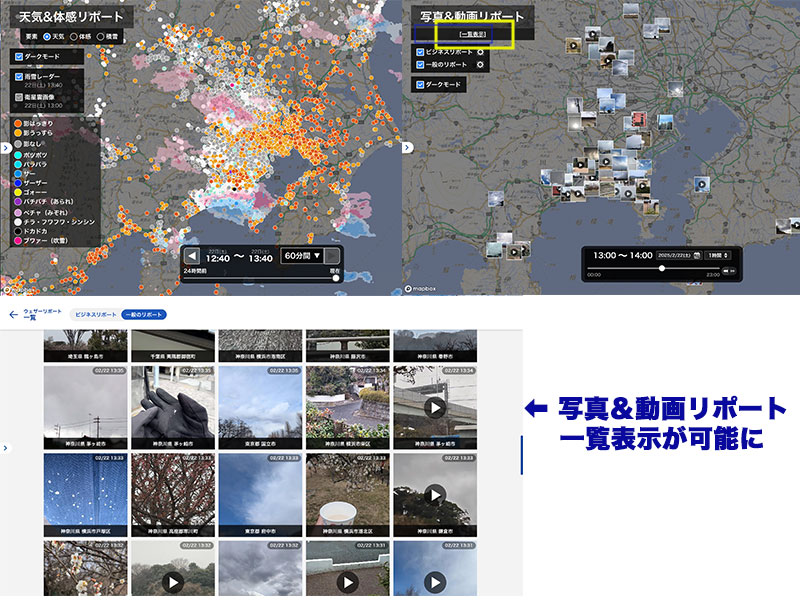Click the back arrow beside ウェザーリポート一覧
The image size is (800, 600).
tap(13, 314)
